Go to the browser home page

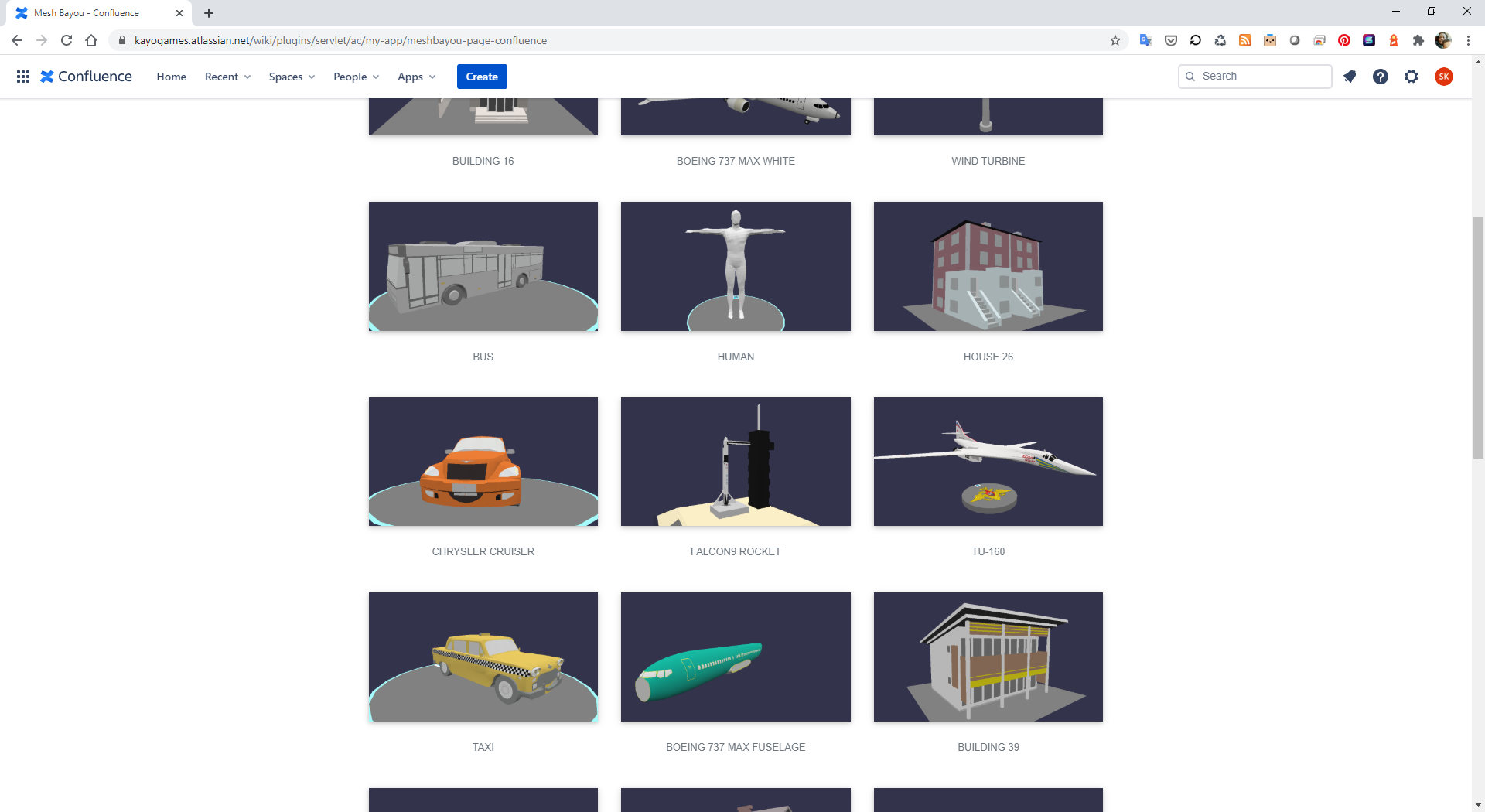(x=91, y=40)
